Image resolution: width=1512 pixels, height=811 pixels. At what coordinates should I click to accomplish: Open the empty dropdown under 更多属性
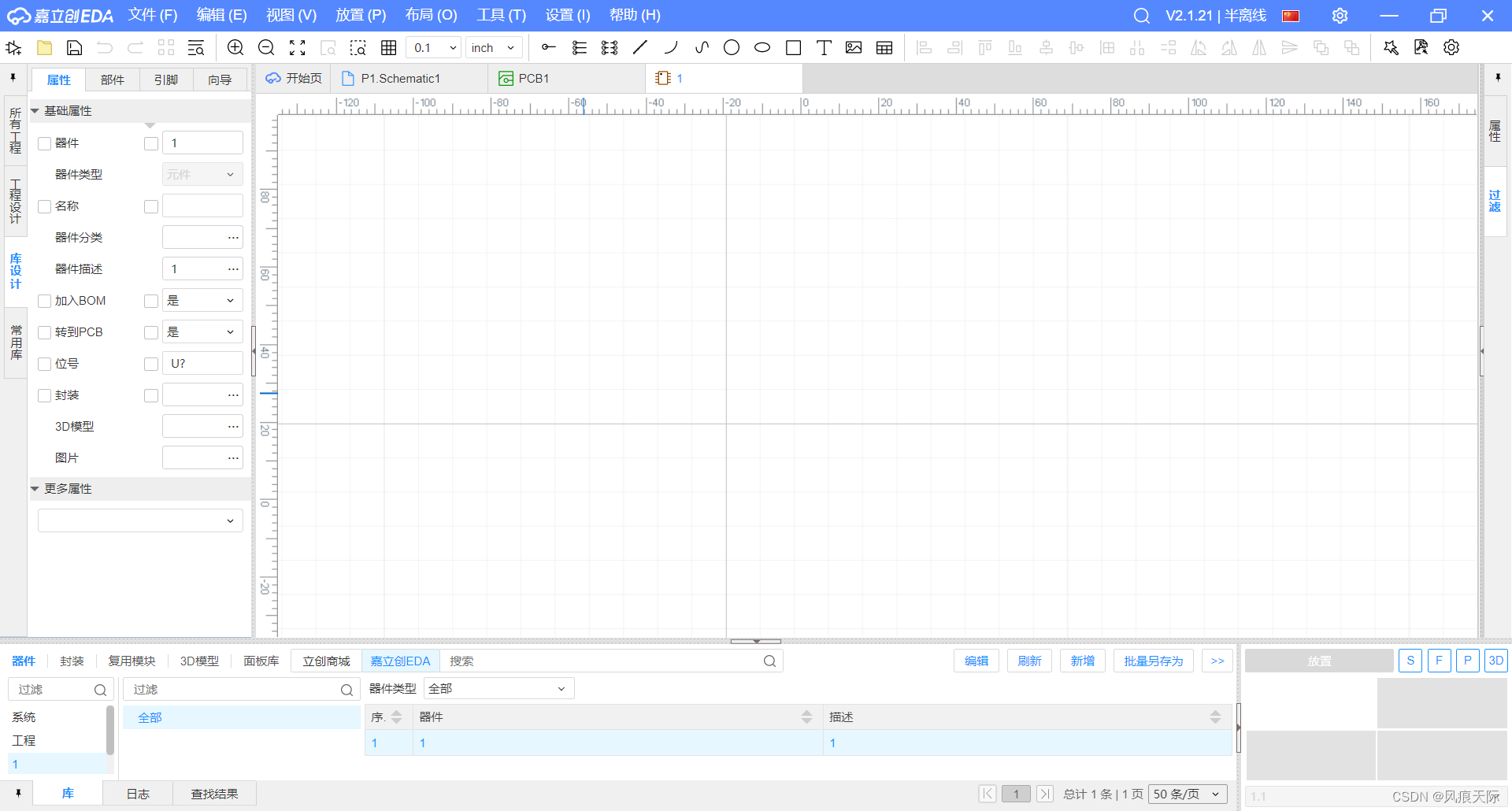coord(140,520)
